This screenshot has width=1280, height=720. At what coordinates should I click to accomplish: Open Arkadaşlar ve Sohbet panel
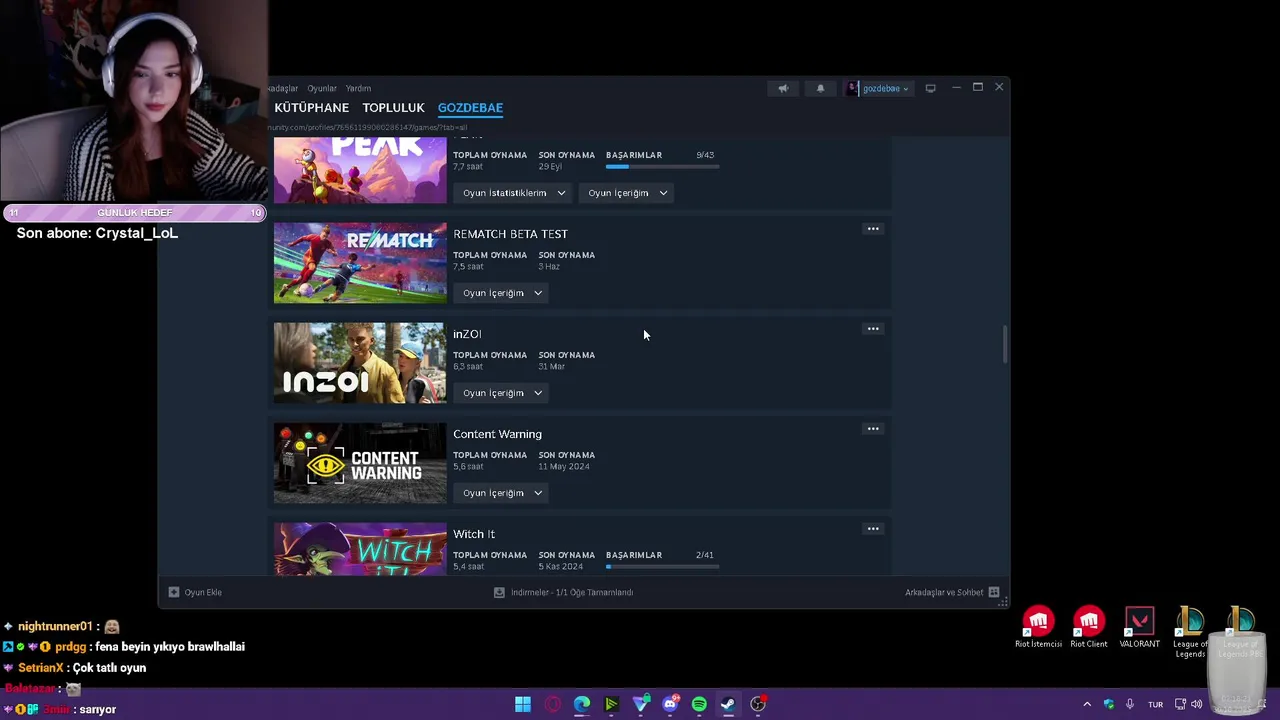coord(952,592)
